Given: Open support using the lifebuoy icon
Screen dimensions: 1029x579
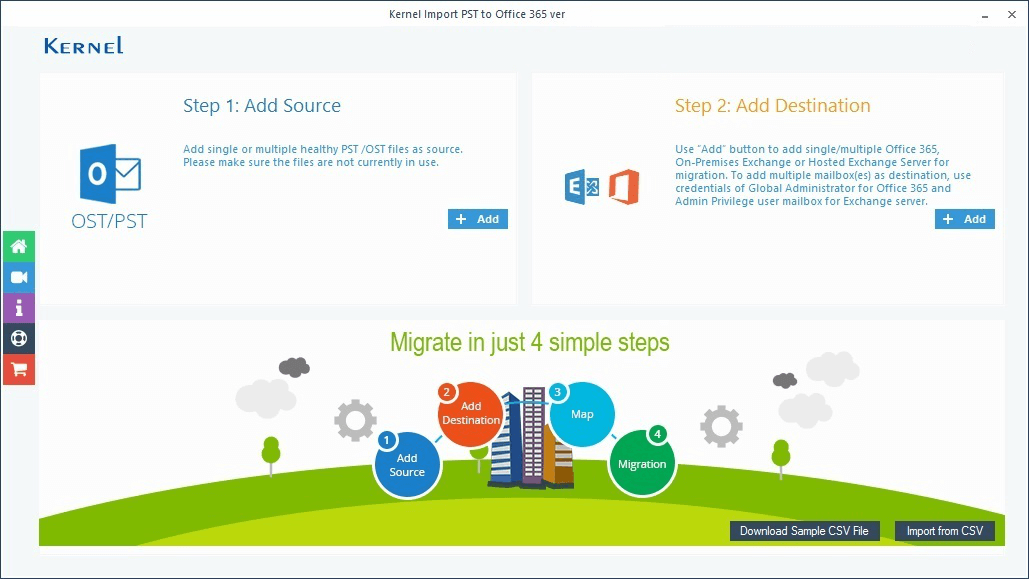Looking at the screenshot, I should (x=18, y=339).
